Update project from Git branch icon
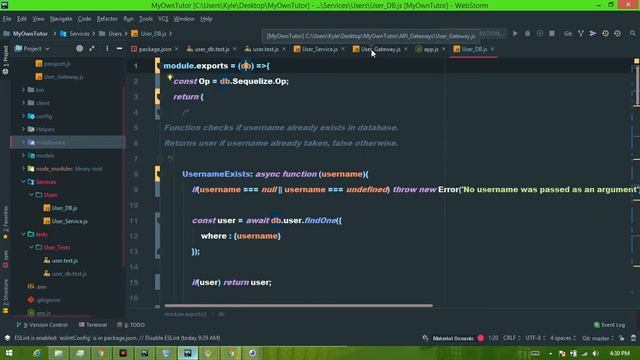Image resolution: width=640 pixels, height=360 pixels. [580, 33]
